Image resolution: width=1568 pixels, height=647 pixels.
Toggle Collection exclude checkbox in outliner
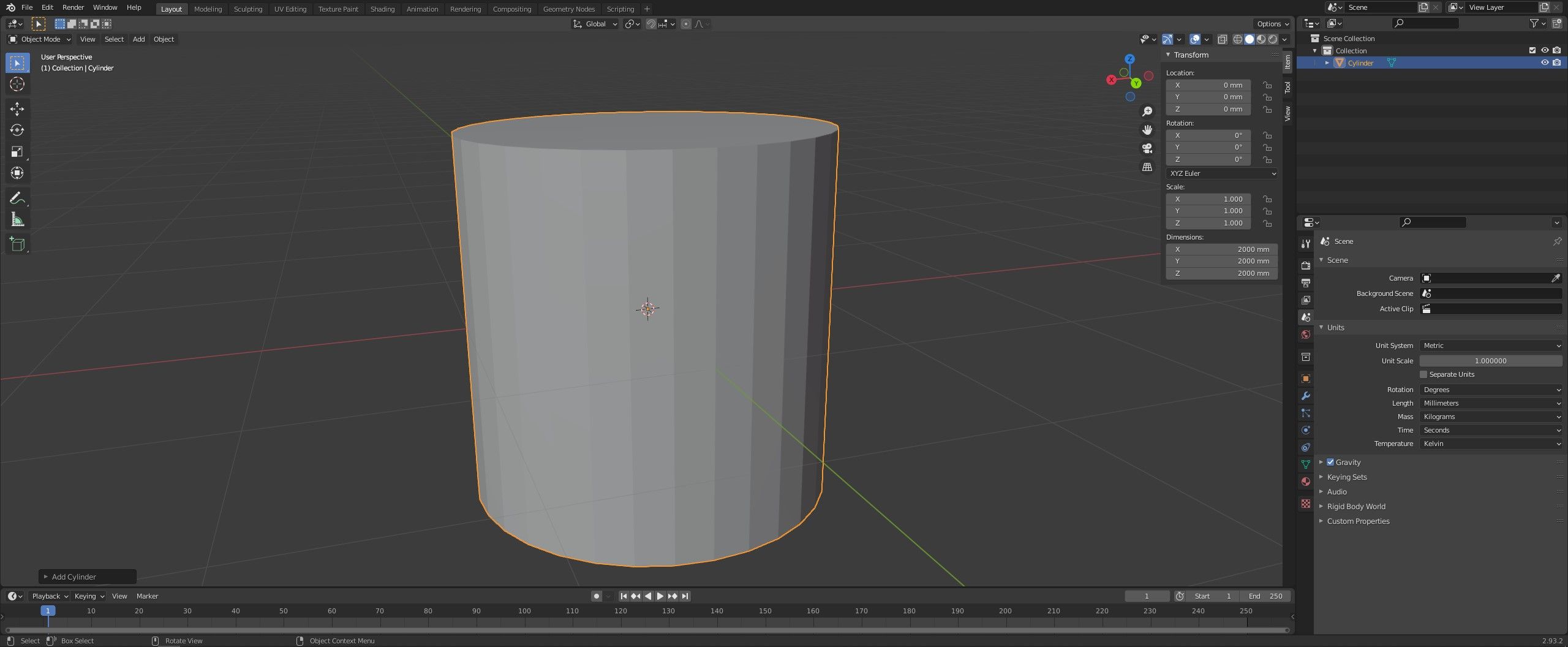(x=1532, y=50)
